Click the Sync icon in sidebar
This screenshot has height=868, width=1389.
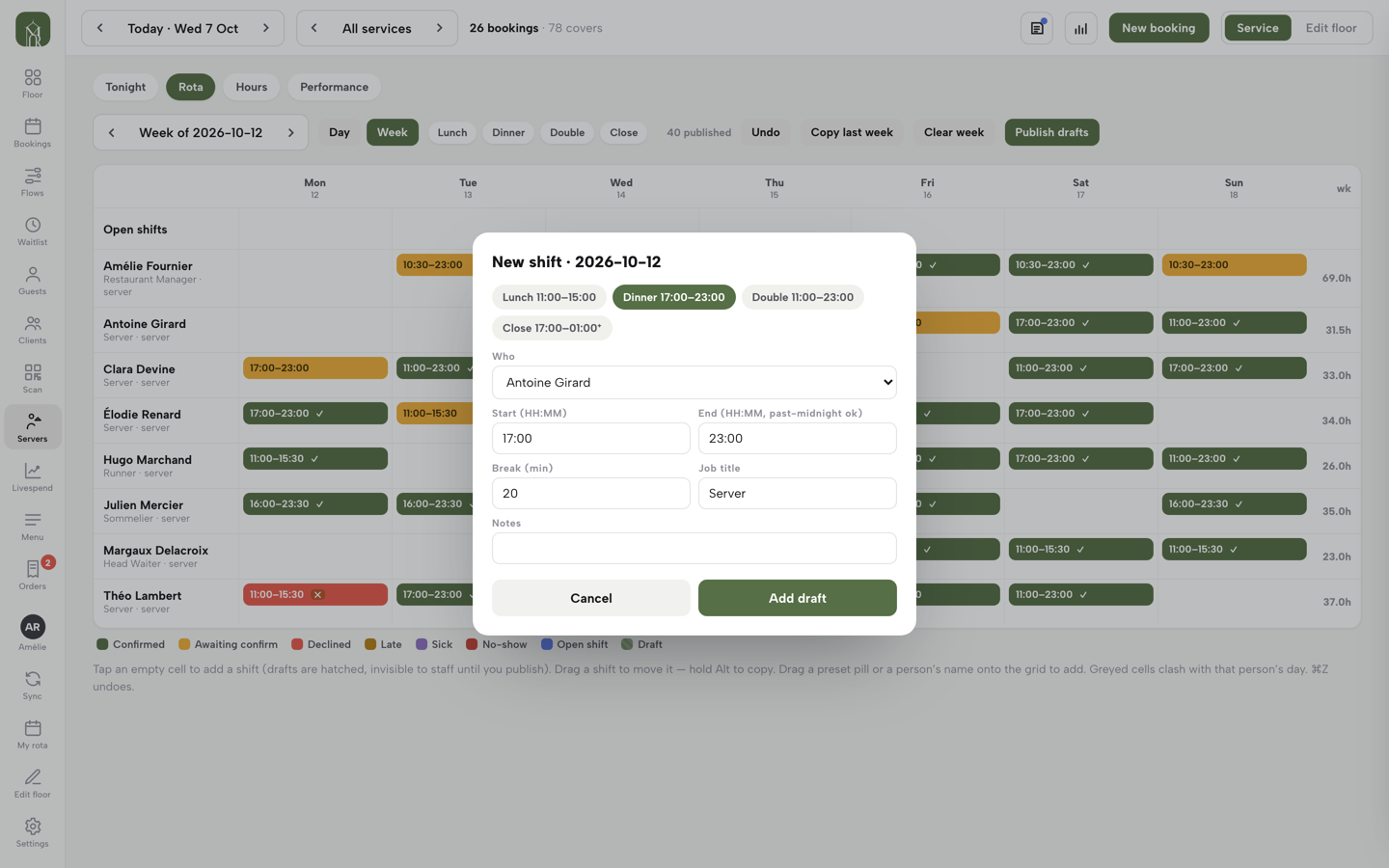[33, 685]
